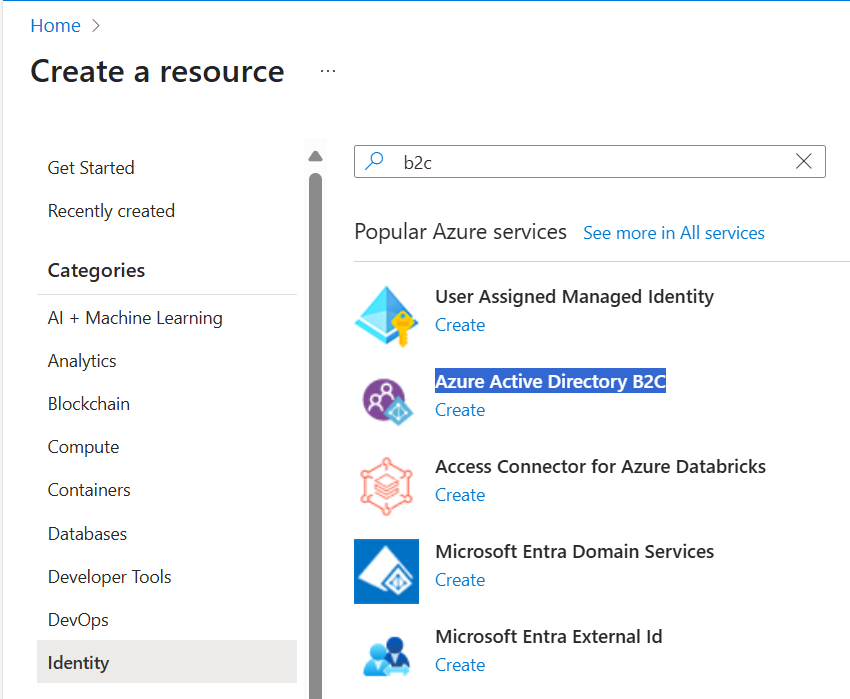Click Access Connector for Azure Databricks title

point(601,466)
